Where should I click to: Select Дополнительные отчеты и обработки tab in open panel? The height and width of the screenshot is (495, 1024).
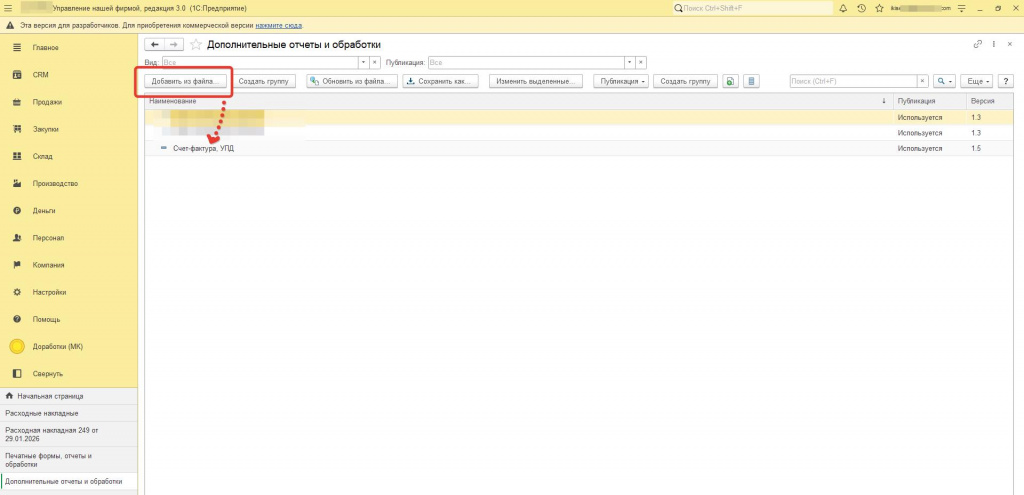pos(69,482)
